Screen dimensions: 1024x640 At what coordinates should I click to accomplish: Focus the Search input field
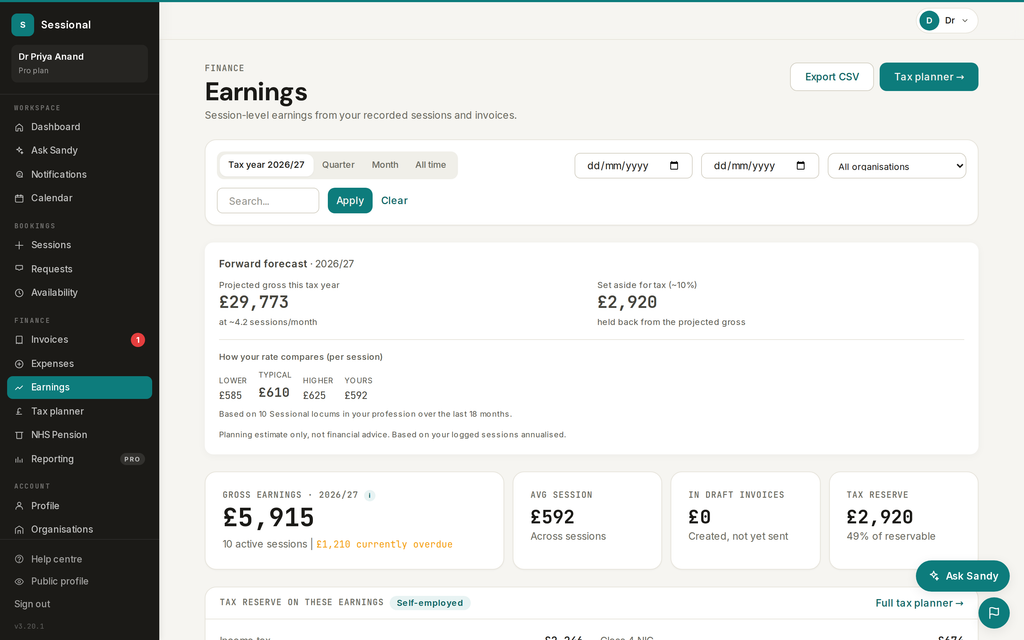click(268, 200)
